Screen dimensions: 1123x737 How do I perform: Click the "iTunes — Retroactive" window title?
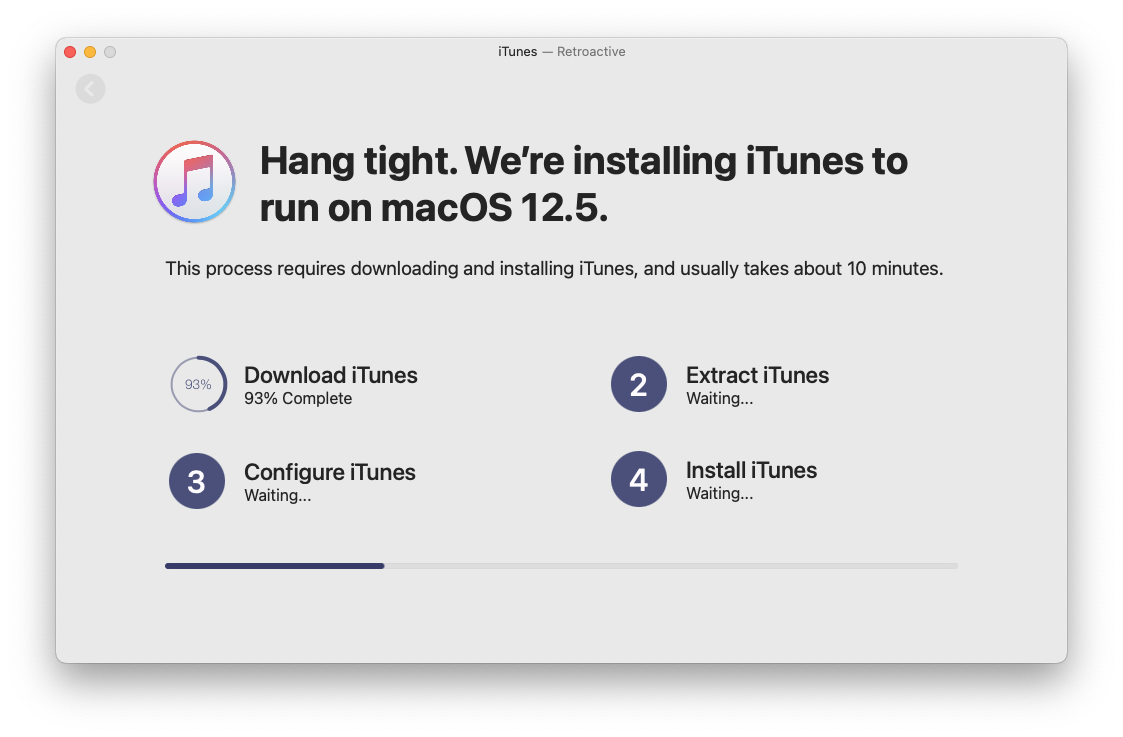pos(562,52)
